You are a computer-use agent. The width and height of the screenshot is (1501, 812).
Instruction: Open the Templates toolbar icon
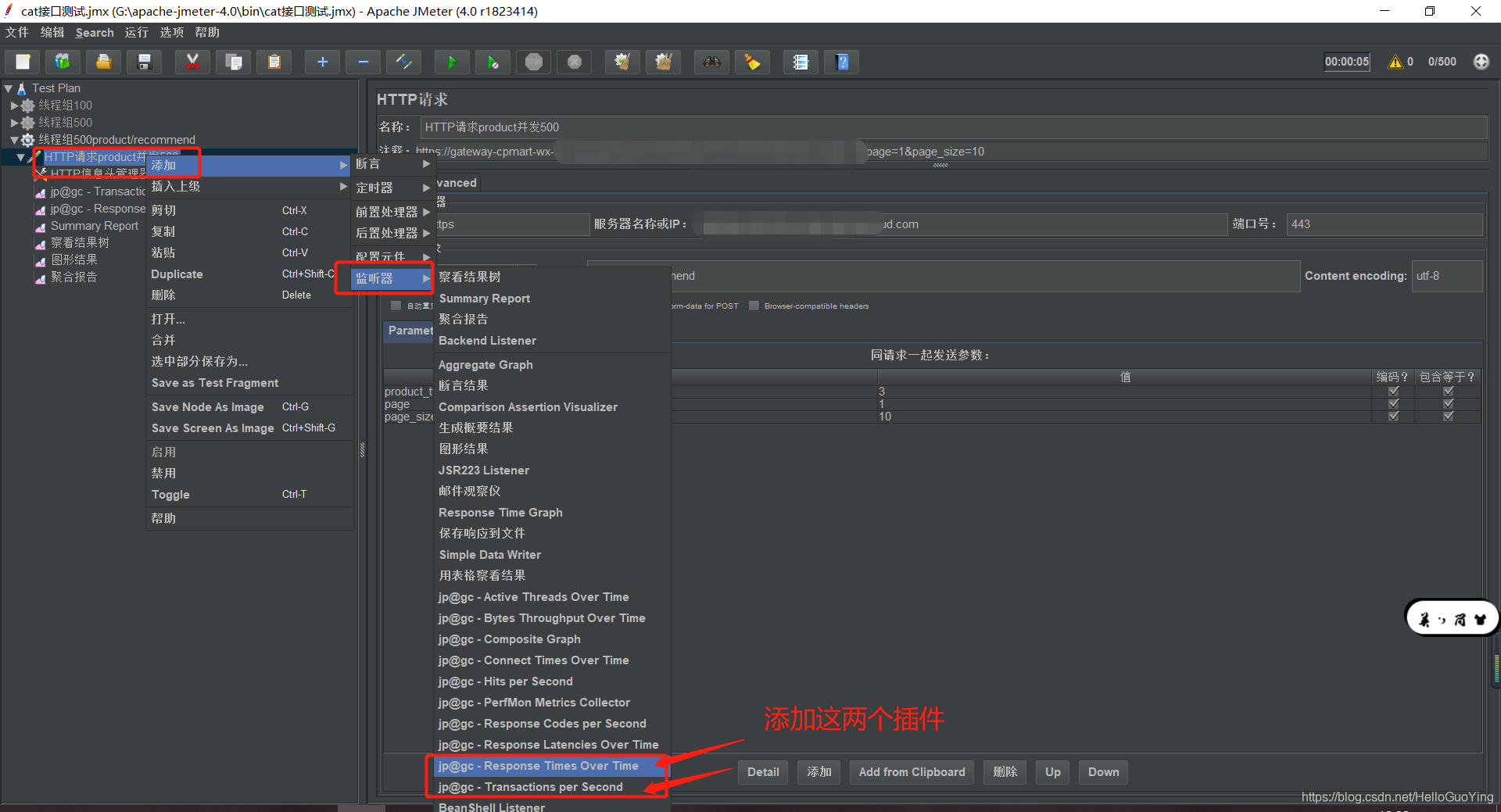[63, 62]
